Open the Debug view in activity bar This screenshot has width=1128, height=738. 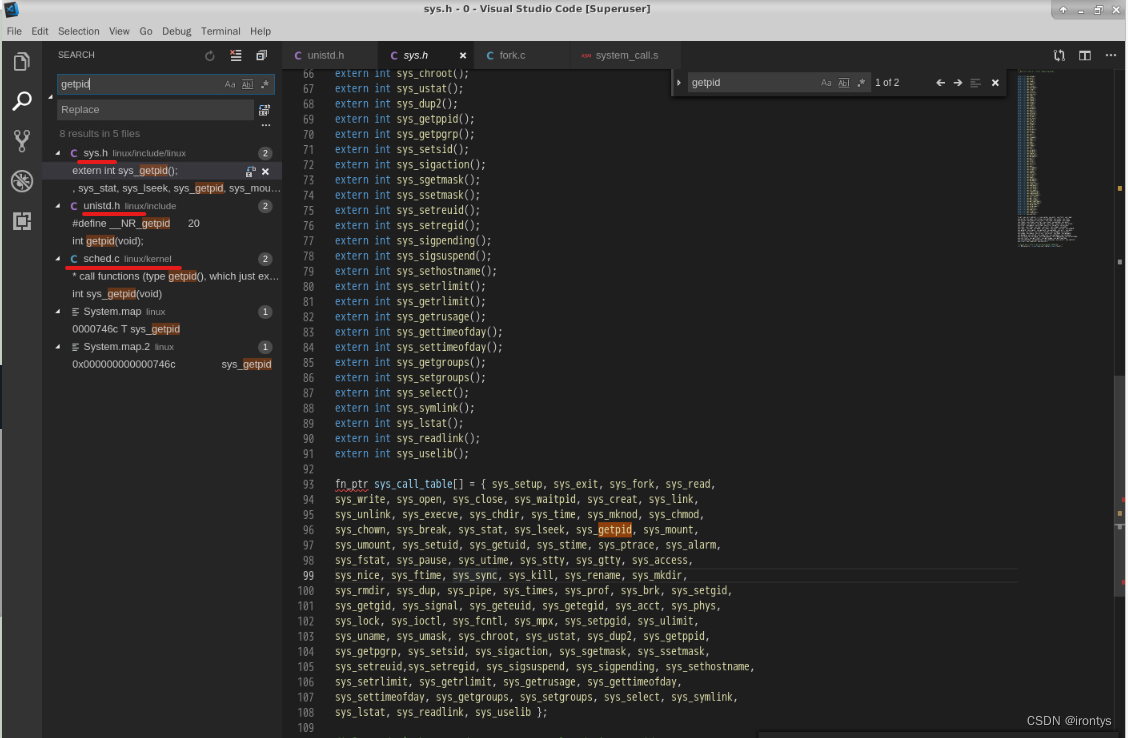22,181
